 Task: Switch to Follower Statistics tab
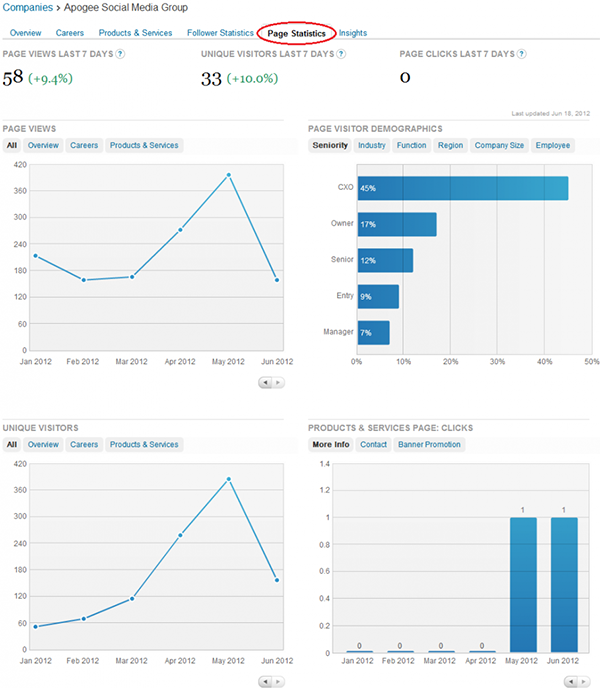click(x=220, y=33)
